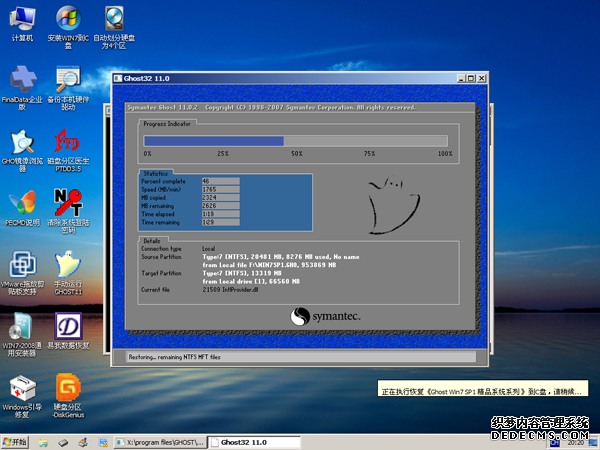This screenshot has height=450, width=600.
Task: Open 自动划分硬盘为4个区 icon
Action: pos(114,27)
